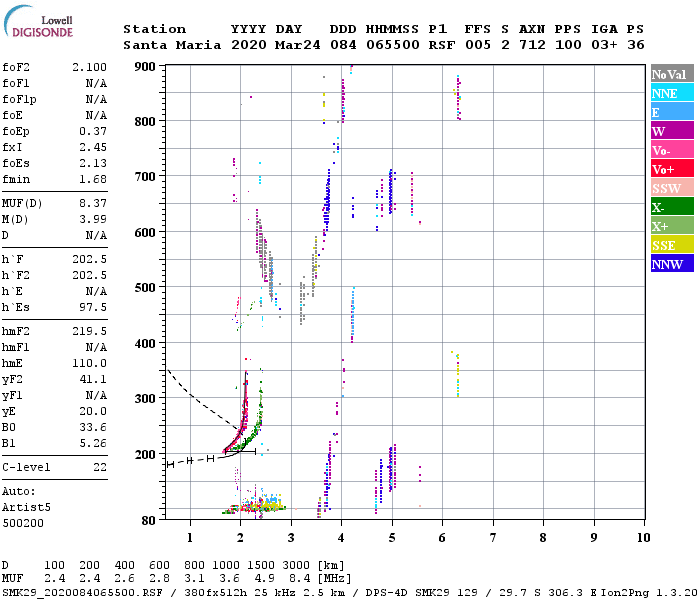Select the NNW blue legend swatch
This screenshot has height=600, width=700.
pos(672,263)
